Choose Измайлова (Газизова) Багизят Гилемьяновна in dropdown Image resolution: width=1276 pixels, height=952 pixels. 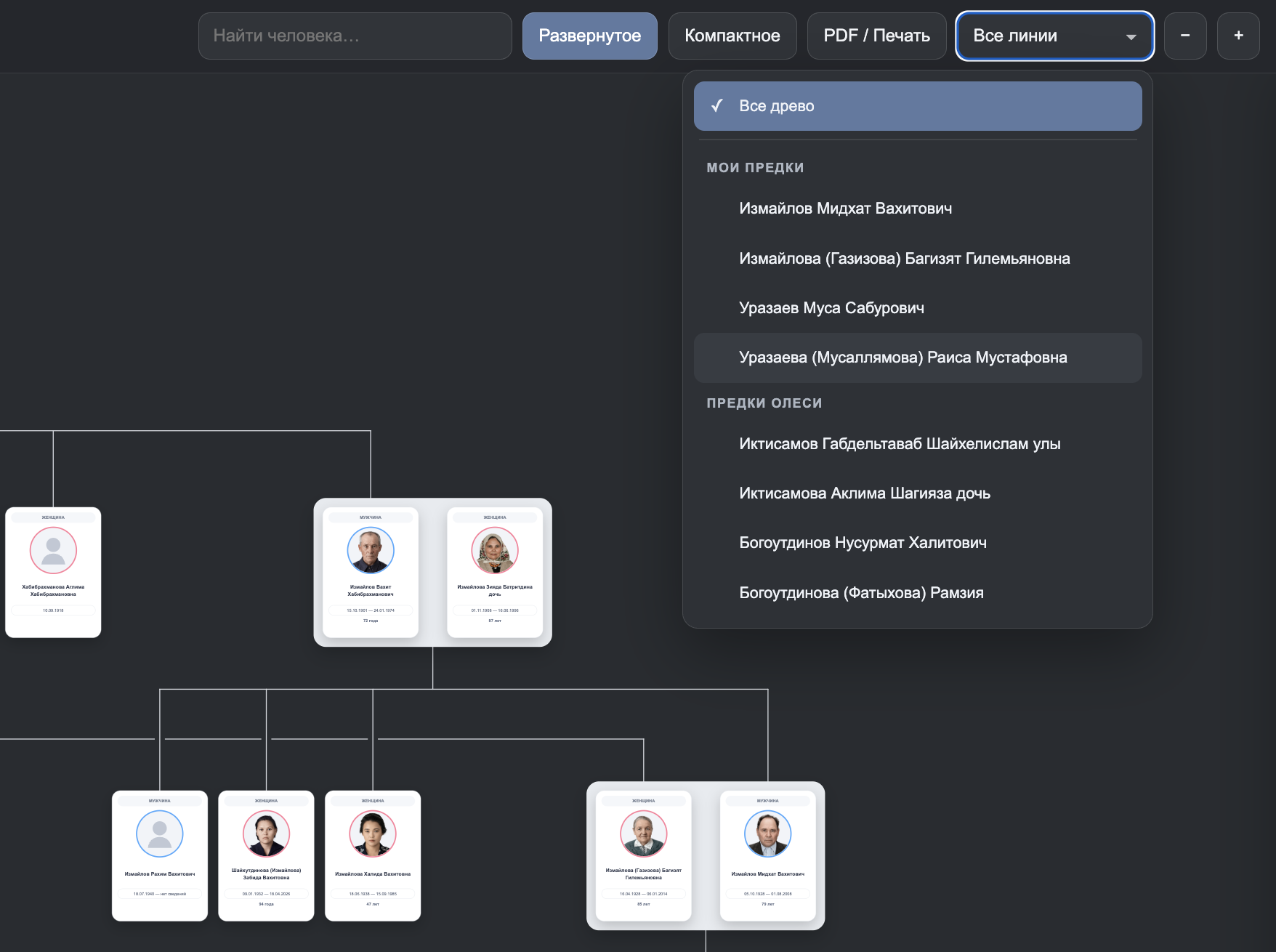(x=918, y=259)
